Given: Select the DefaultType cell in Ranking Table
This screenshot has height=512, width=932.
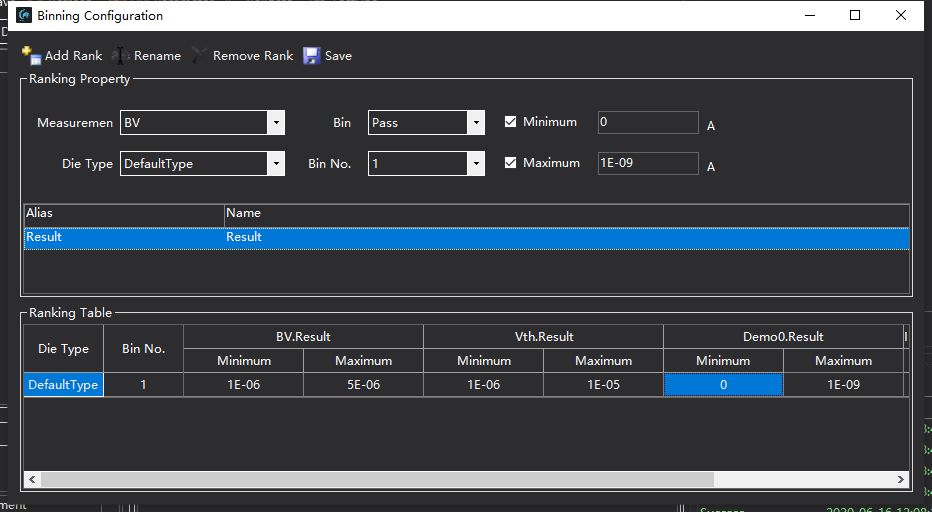Looking at the screenshot, I should (x=63, y=385).
